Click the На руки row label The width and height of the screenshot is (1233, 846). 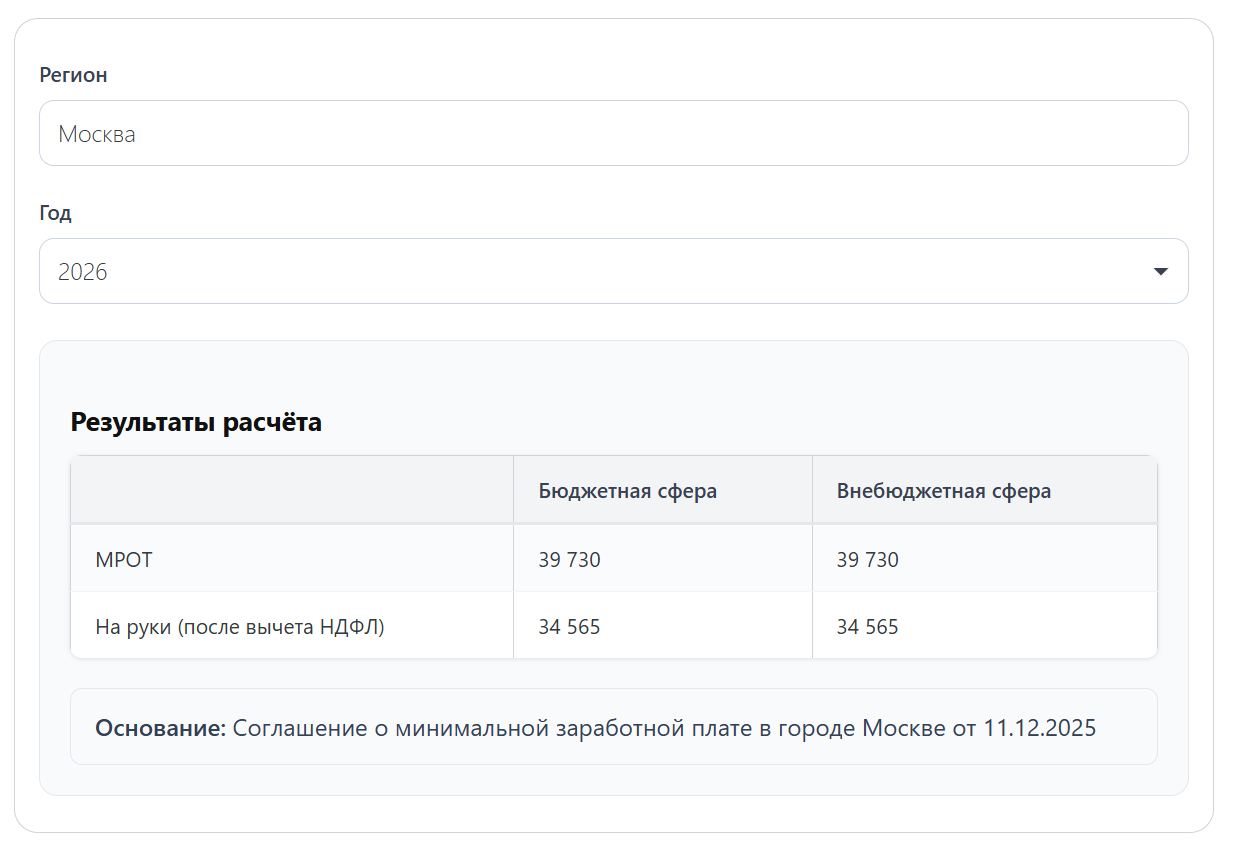click(x=240, y=627)
